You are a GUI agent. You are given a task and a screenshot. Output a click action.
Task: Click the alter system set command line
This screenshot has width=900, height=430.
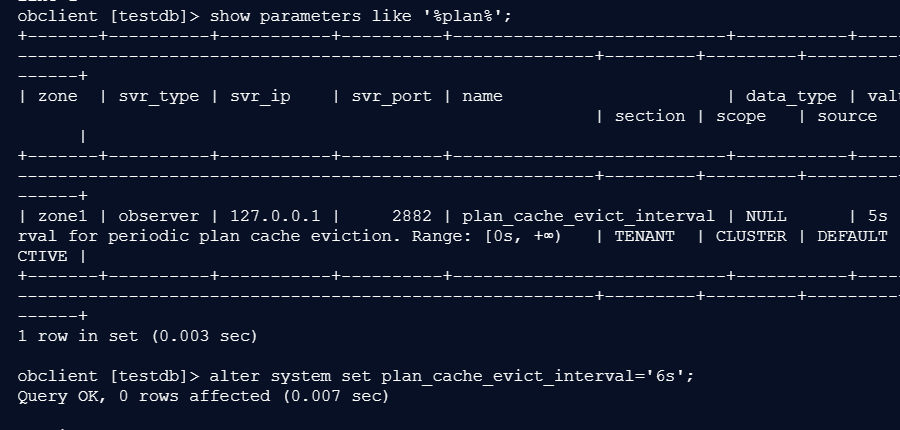(x=452, y=377)
